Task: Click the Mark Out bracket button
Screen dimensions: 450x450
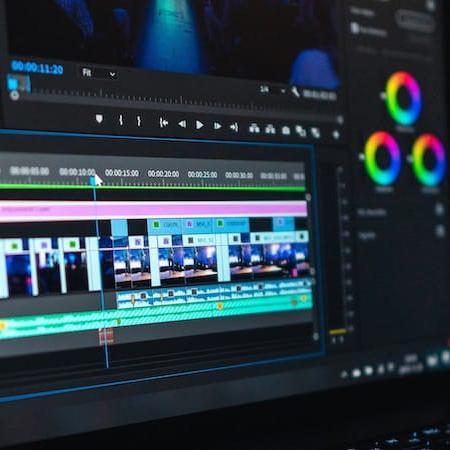Action: (x=139, y=121)
